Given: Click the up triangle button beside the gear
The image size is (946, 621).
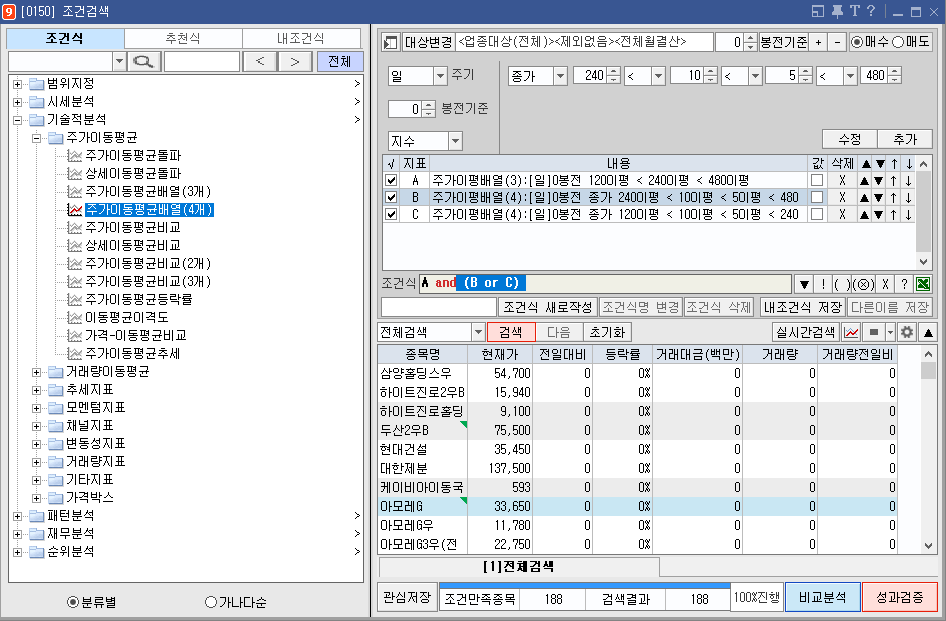Looking at the screenshot, I should tap(928, 332).
